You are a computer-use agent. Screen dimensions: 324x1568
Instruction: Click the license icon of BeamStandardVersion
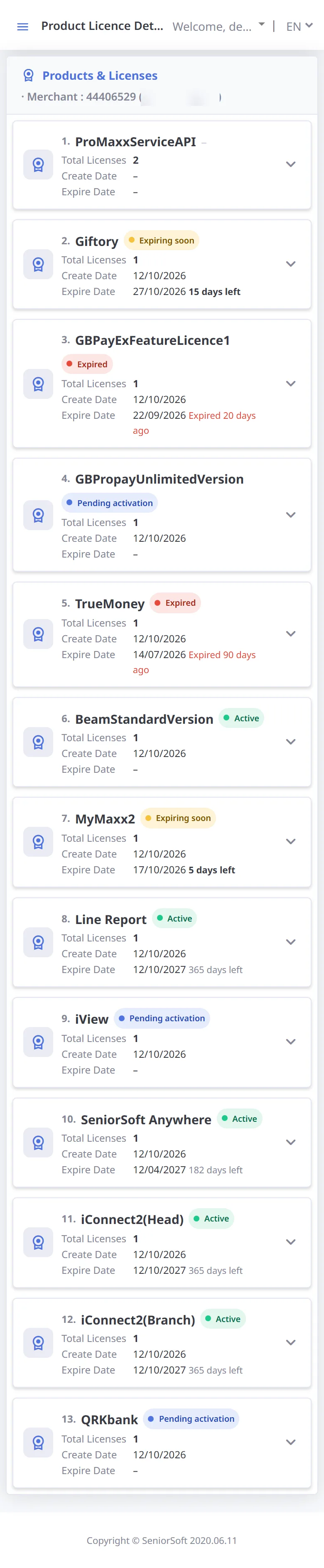(38, 742)
